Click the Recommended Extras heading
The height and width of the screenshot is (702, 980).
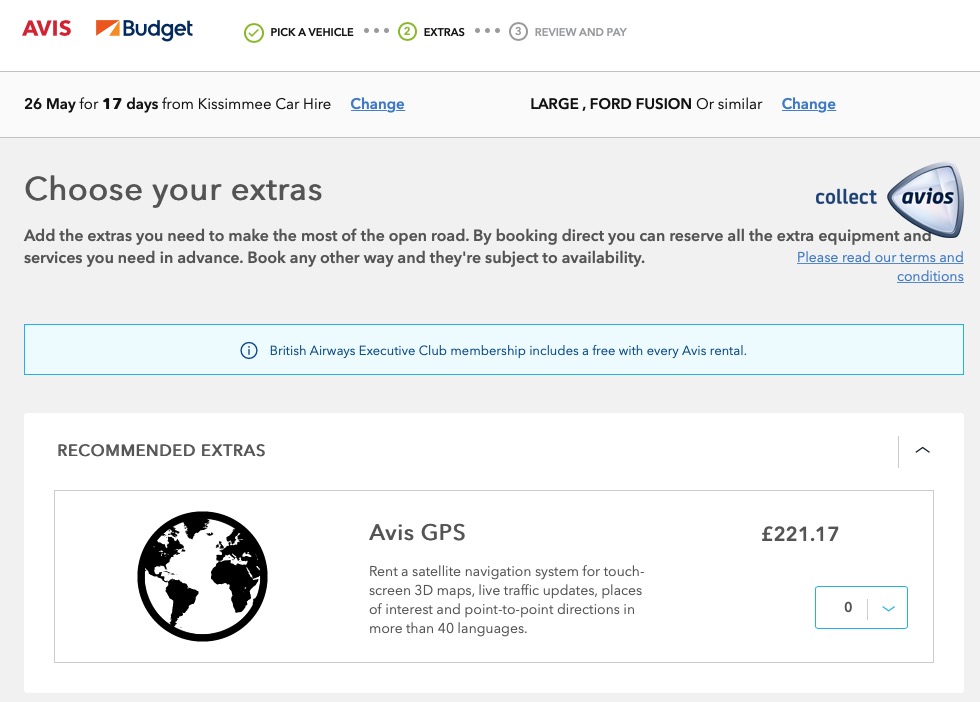click(161, 450)
